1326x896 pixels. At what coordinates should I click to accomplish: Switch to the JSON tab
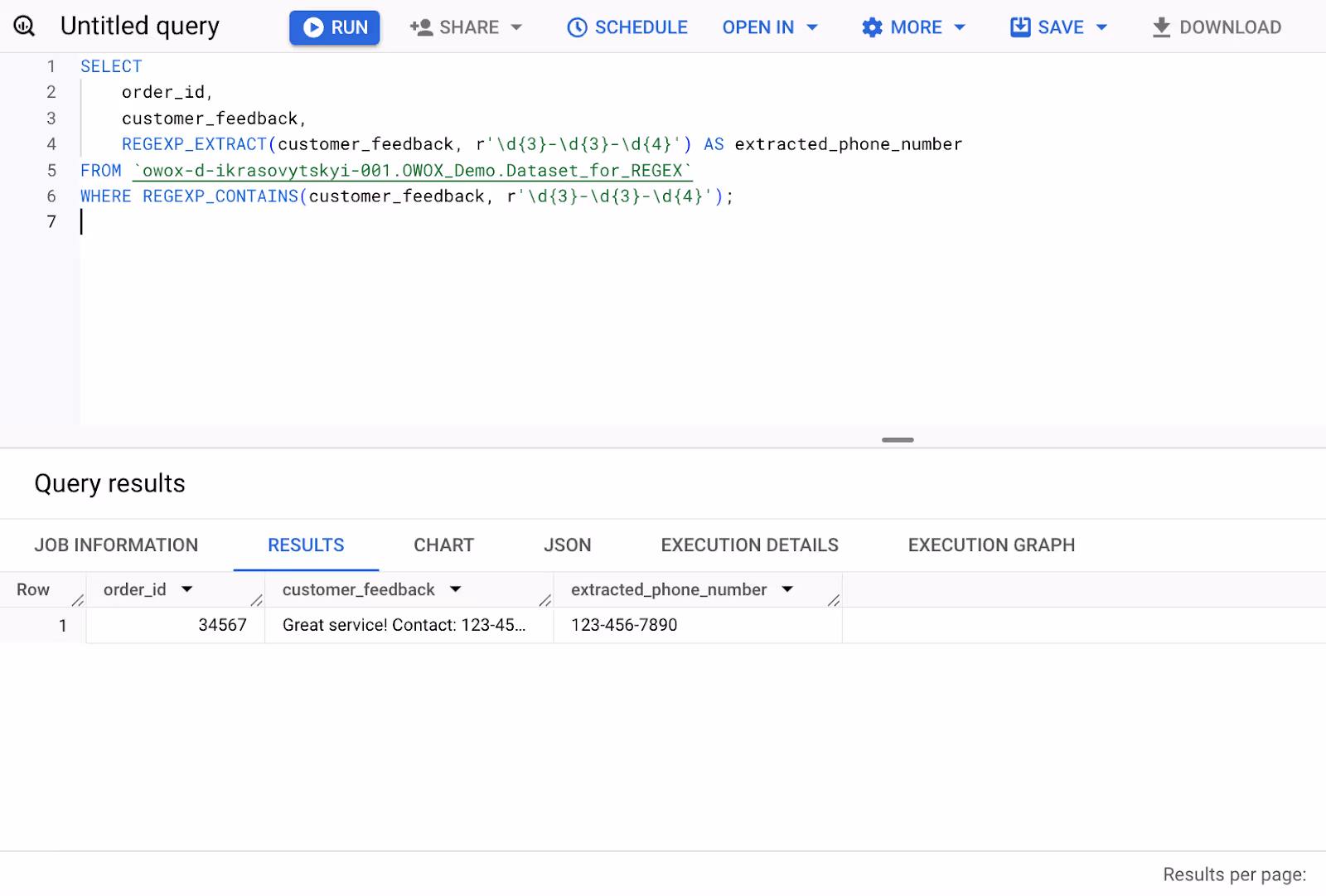[567, 545]
